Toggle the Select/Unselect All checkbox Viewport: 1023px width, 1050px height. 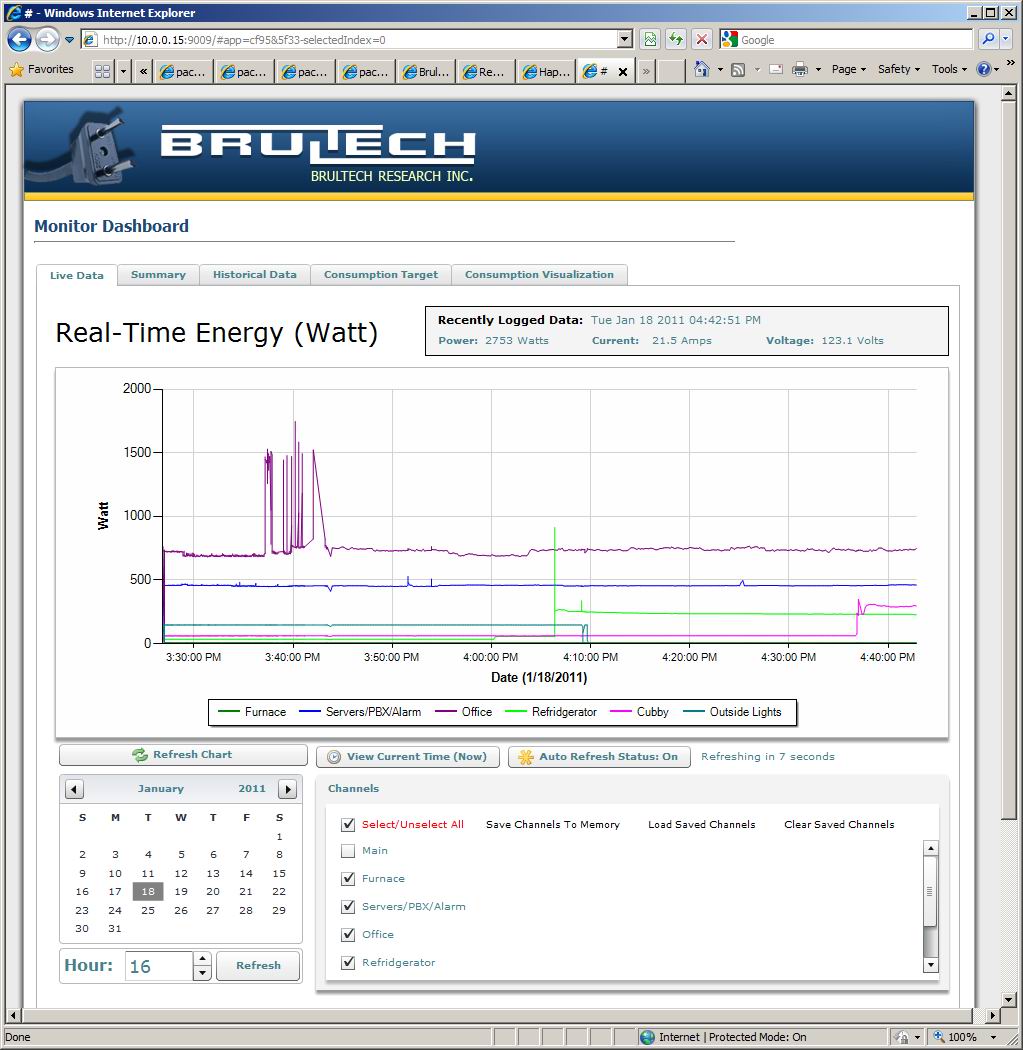(348, 825)
